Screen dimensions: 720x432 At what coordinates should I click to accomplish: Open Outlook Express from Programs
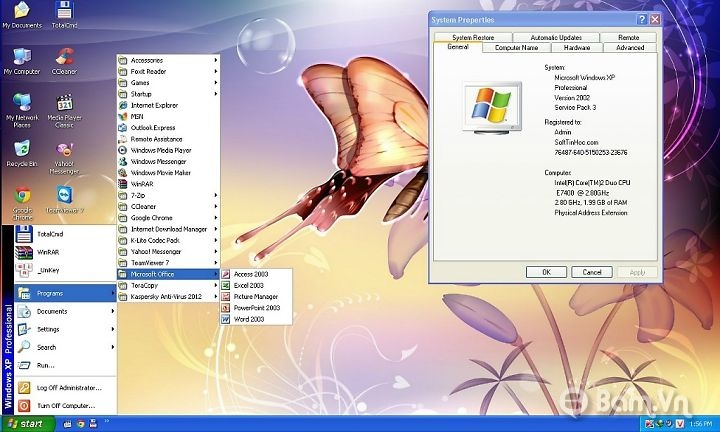click(169, 128)
